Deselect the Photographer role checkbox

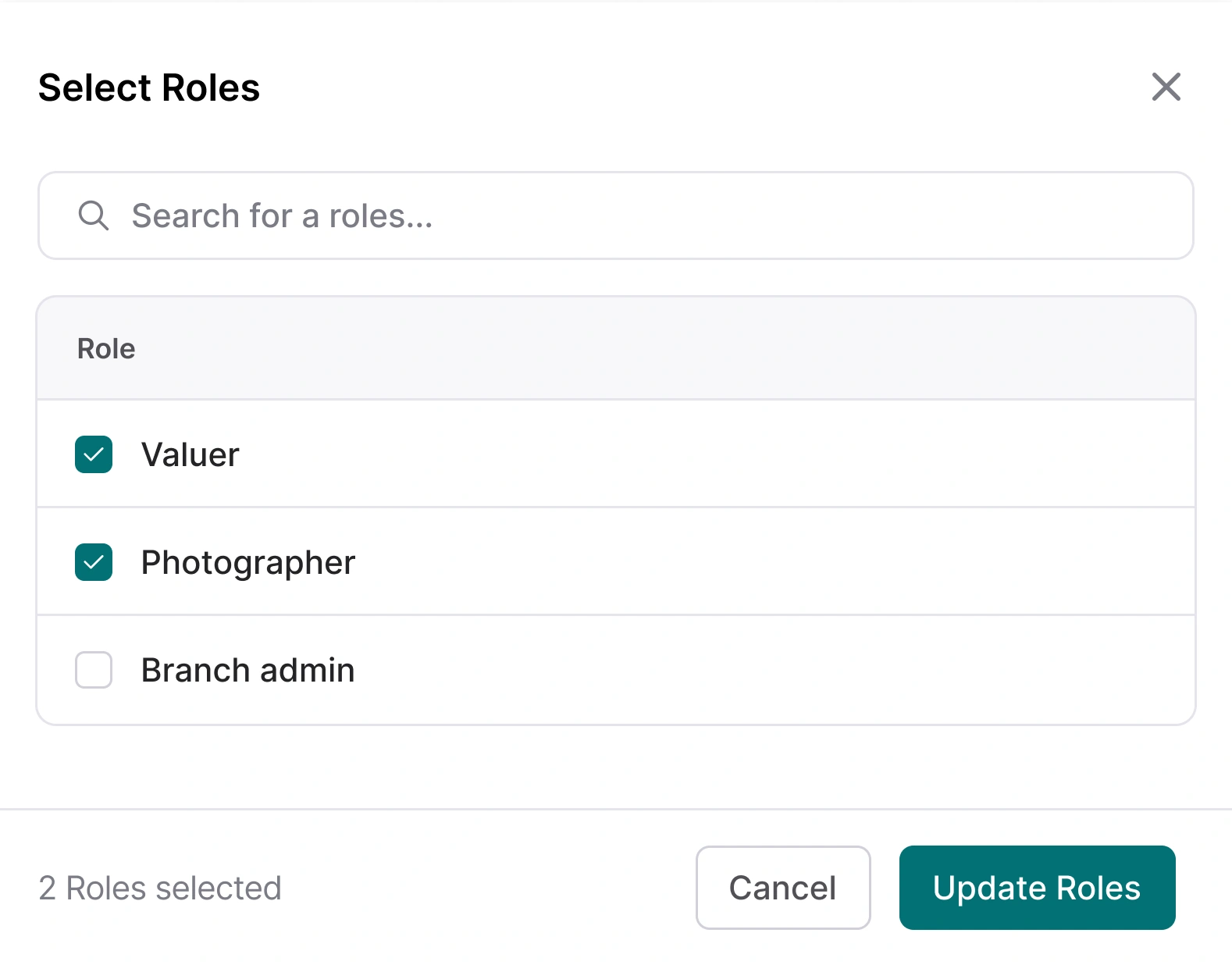click(x=94, y=562)
